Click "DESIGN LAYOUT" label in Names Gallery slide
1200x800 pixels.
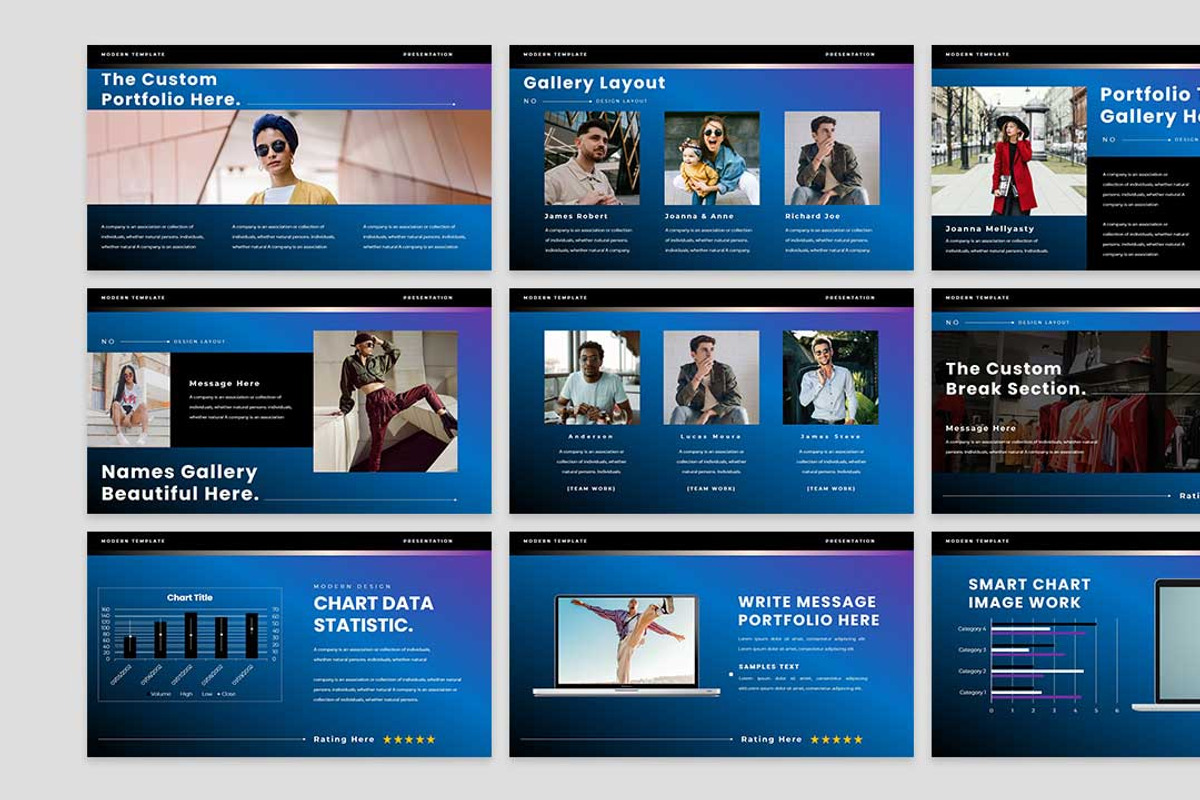coord(200,342)
